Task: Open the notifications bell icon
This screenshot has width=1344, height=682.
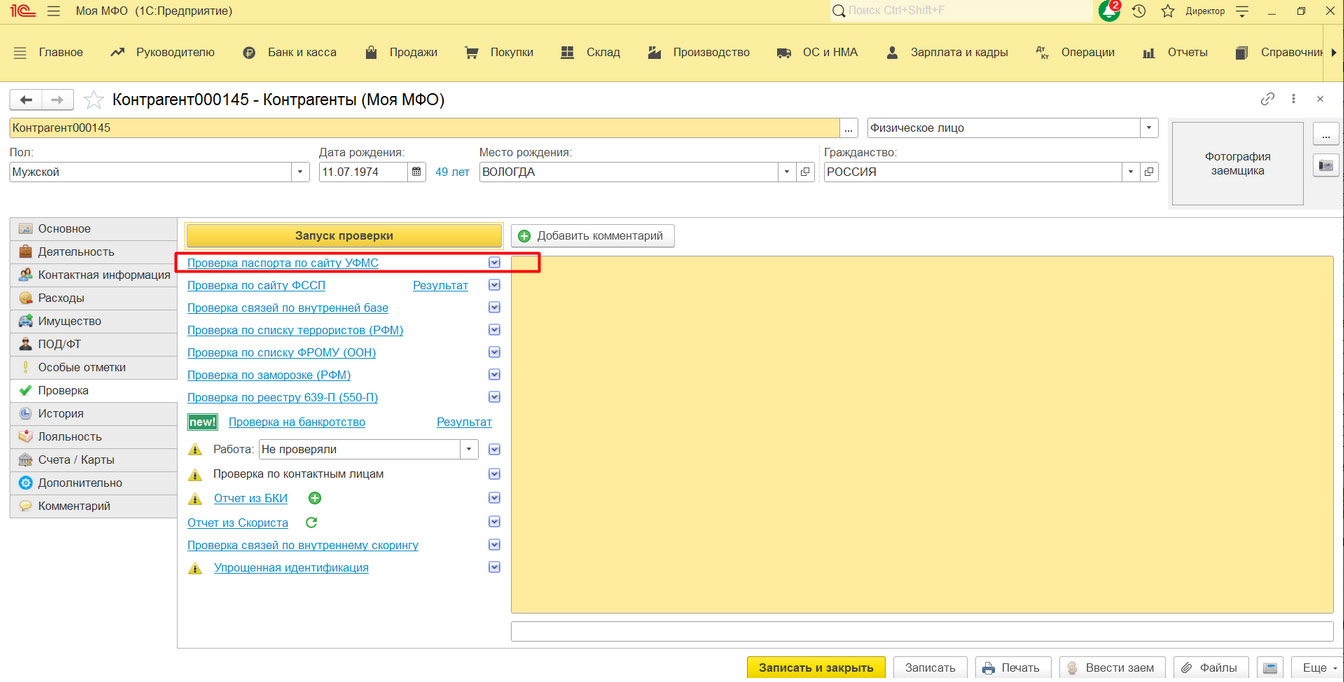Action: click(x=1109, y=11)
